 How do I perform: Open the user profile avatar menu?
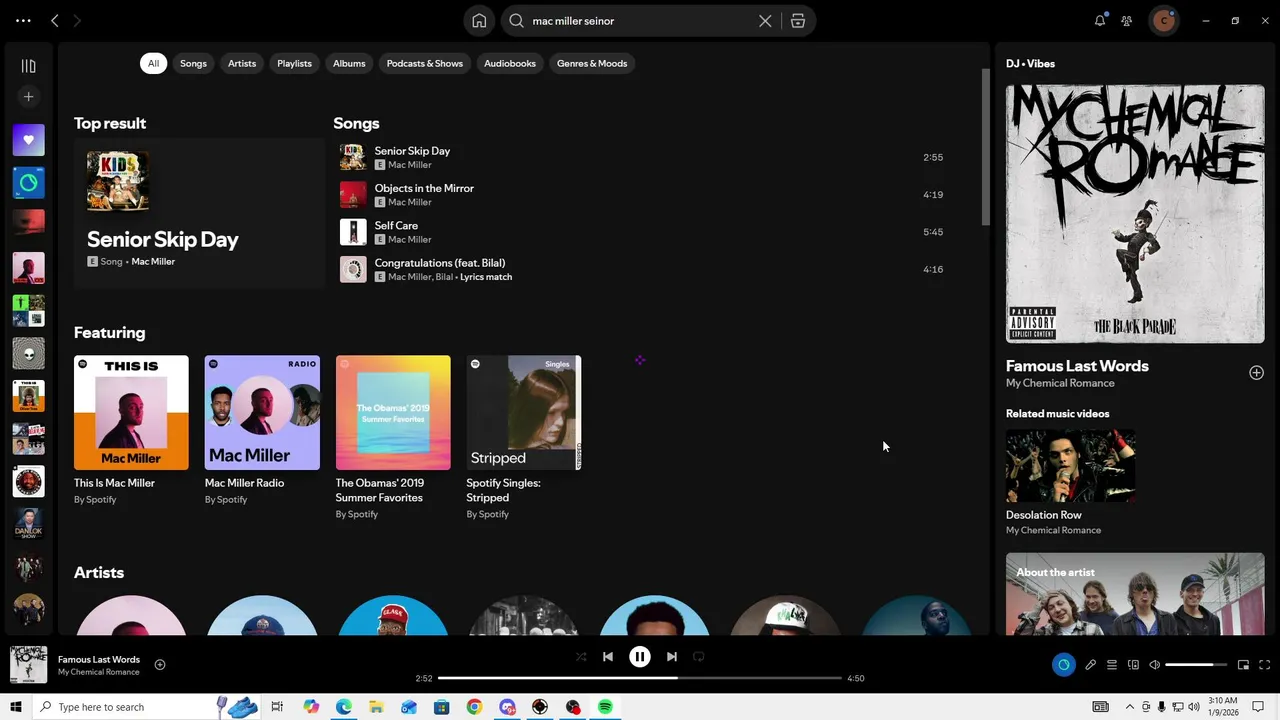pyautogui.click(x=1163, y=20)
